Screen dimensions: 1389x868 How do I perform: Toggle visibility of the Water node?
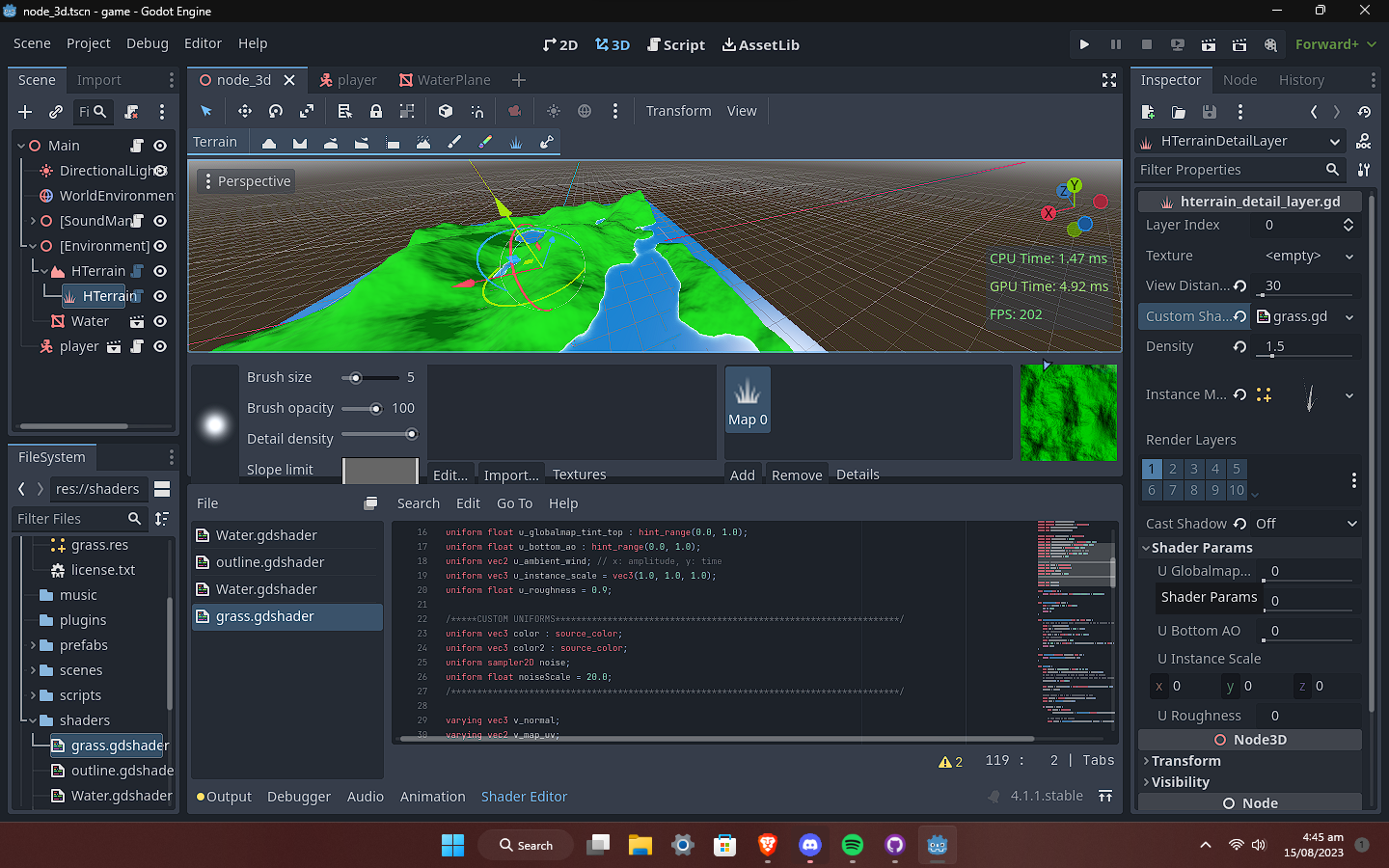coord(160,321)
